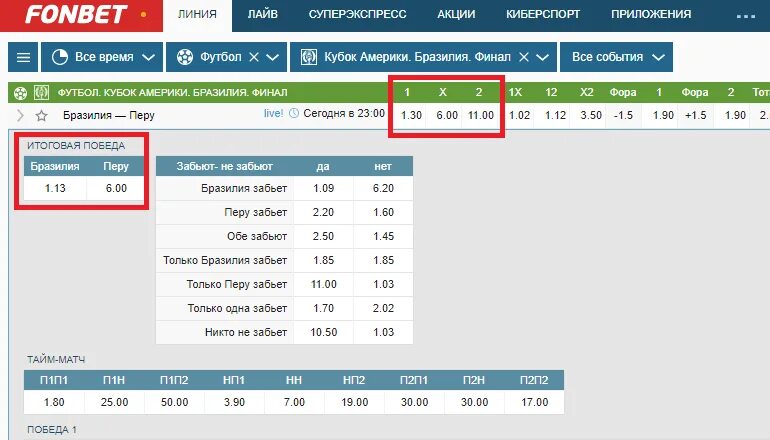770x440 pixels.
Task: Select Перу забьет нет 1.60
Action: click(x=384, y=212)
